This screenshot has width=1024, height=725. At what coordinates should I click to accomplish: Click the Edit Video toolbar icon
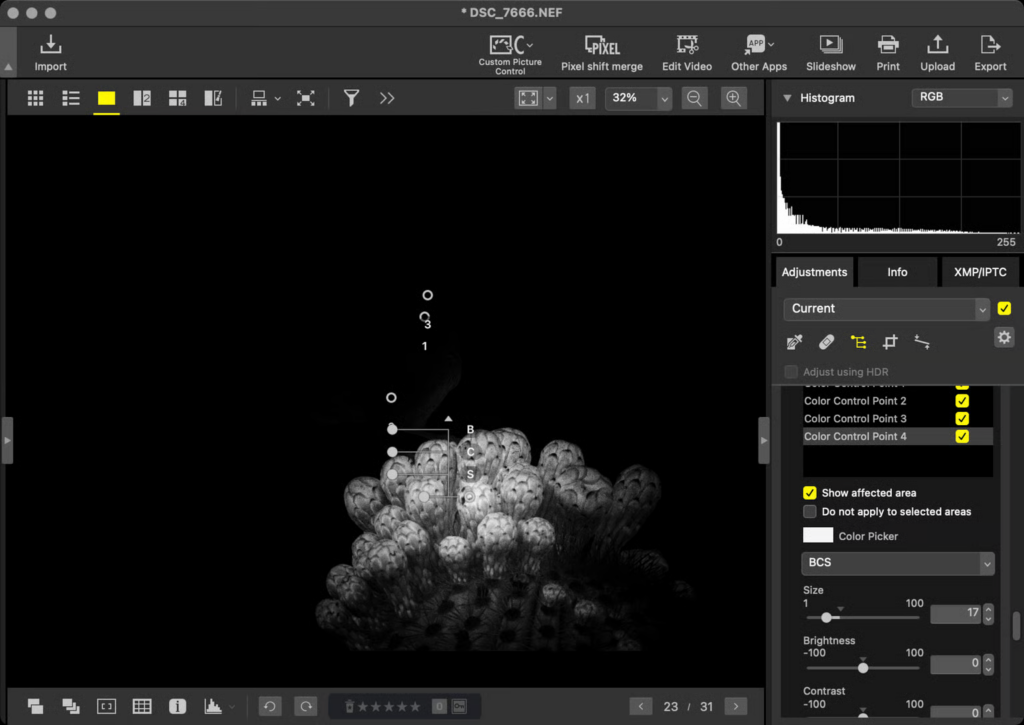pos(687,52)
